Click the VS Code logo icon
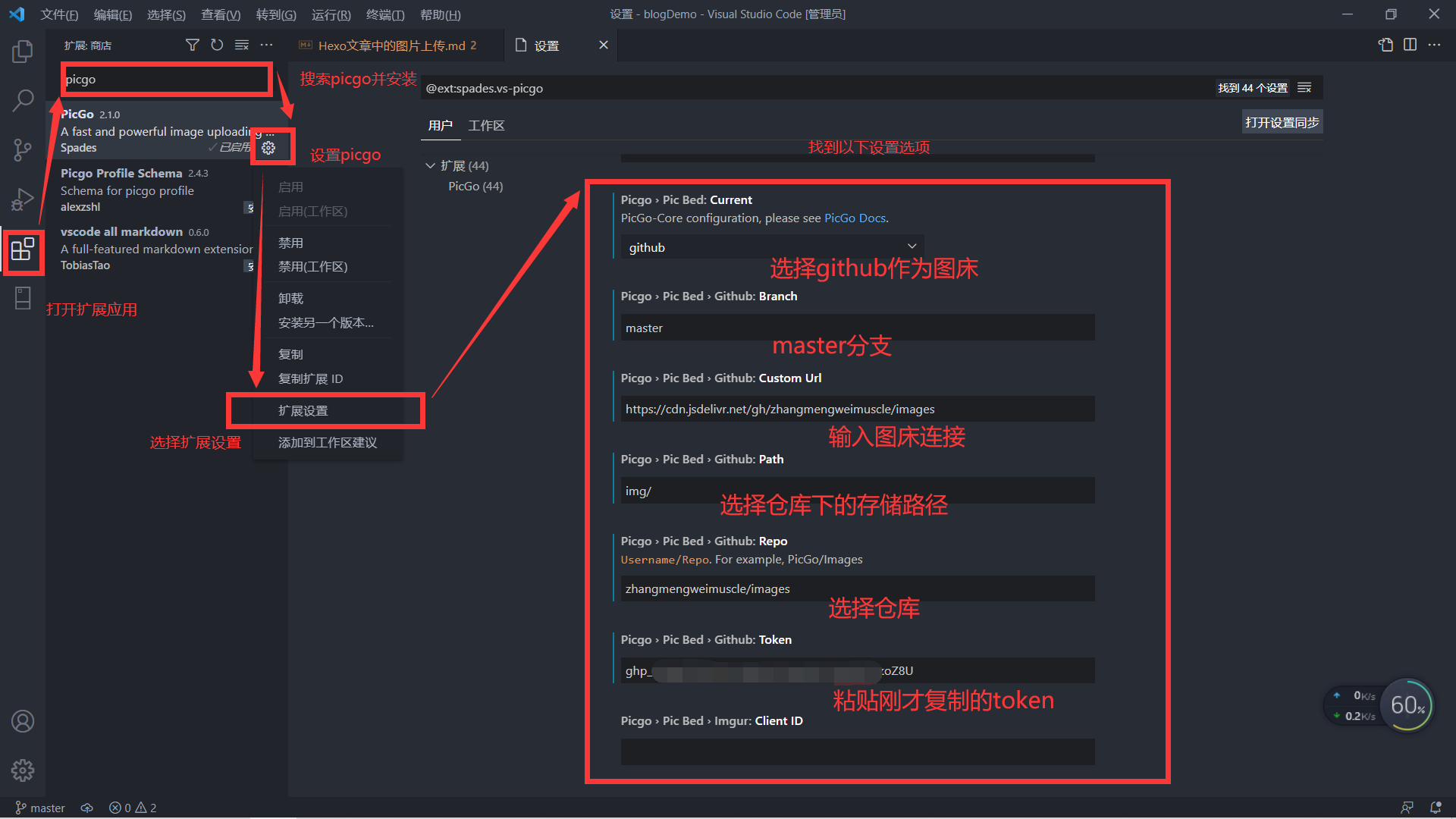The height and width of the screenshot is (819, 1456). [17, 14]
